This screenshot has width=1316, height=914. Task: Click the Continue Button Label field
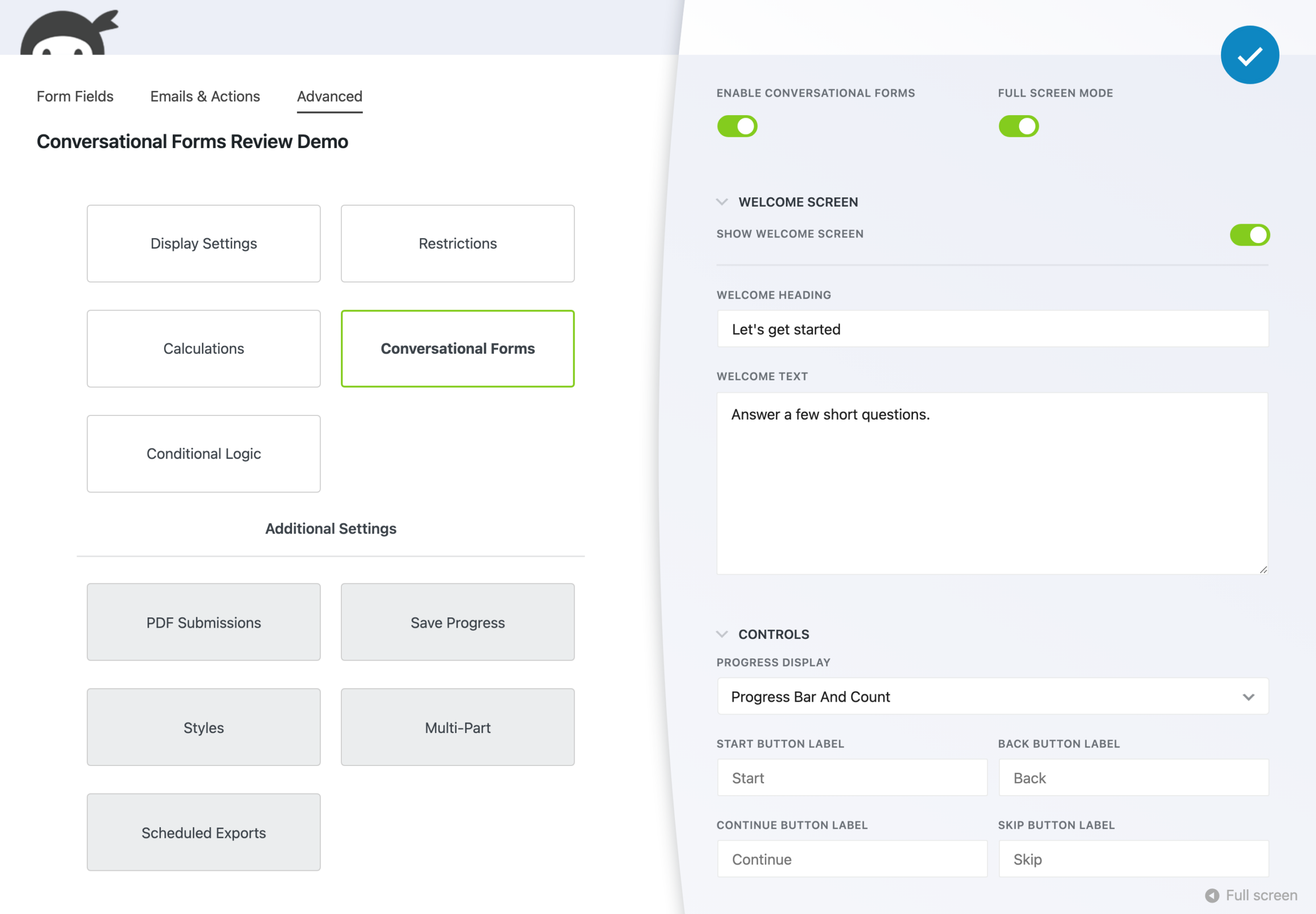click(x=852, y=859)
